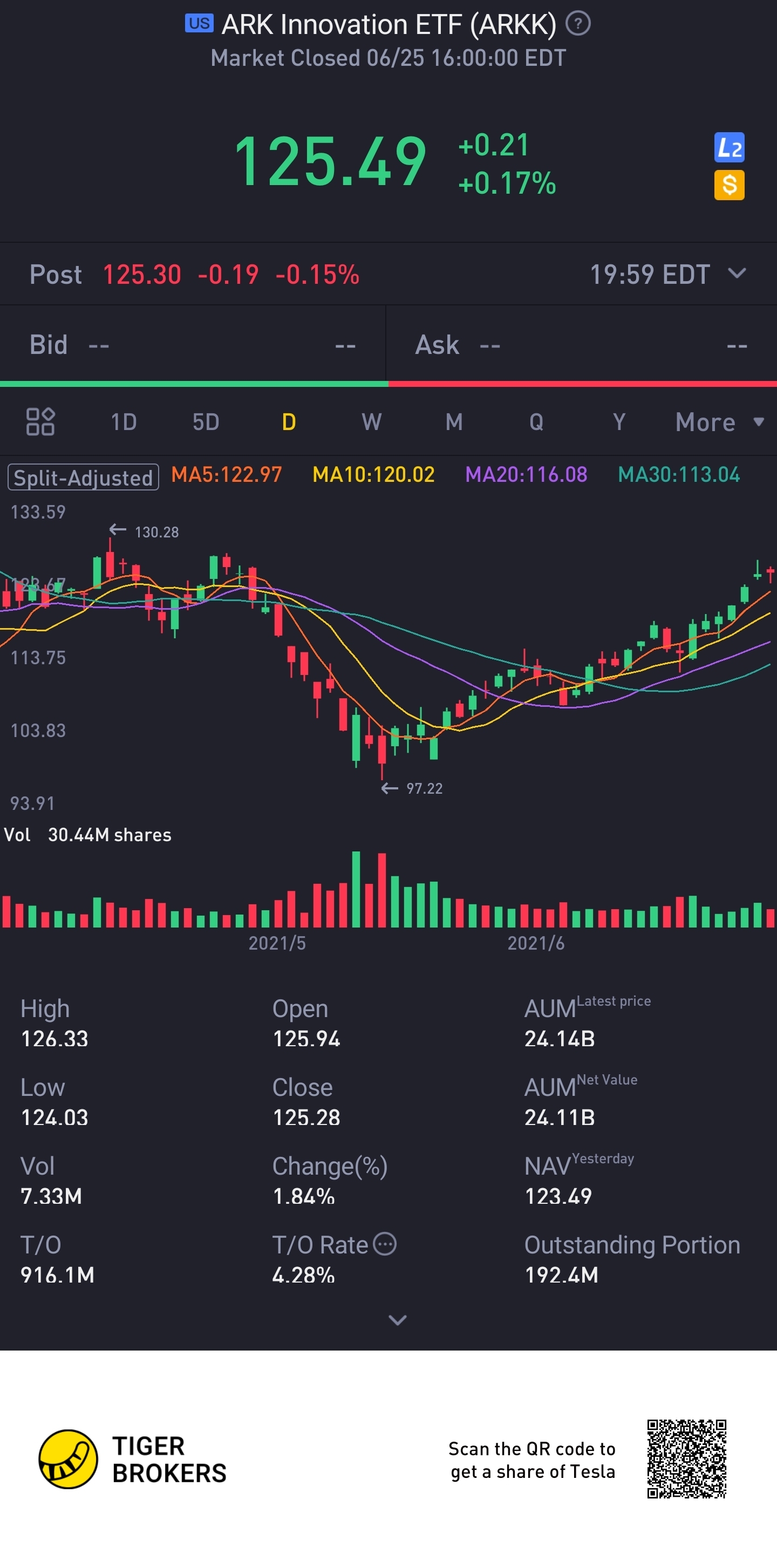Tap the +0.17% change percentage

(x=507, y=183)
